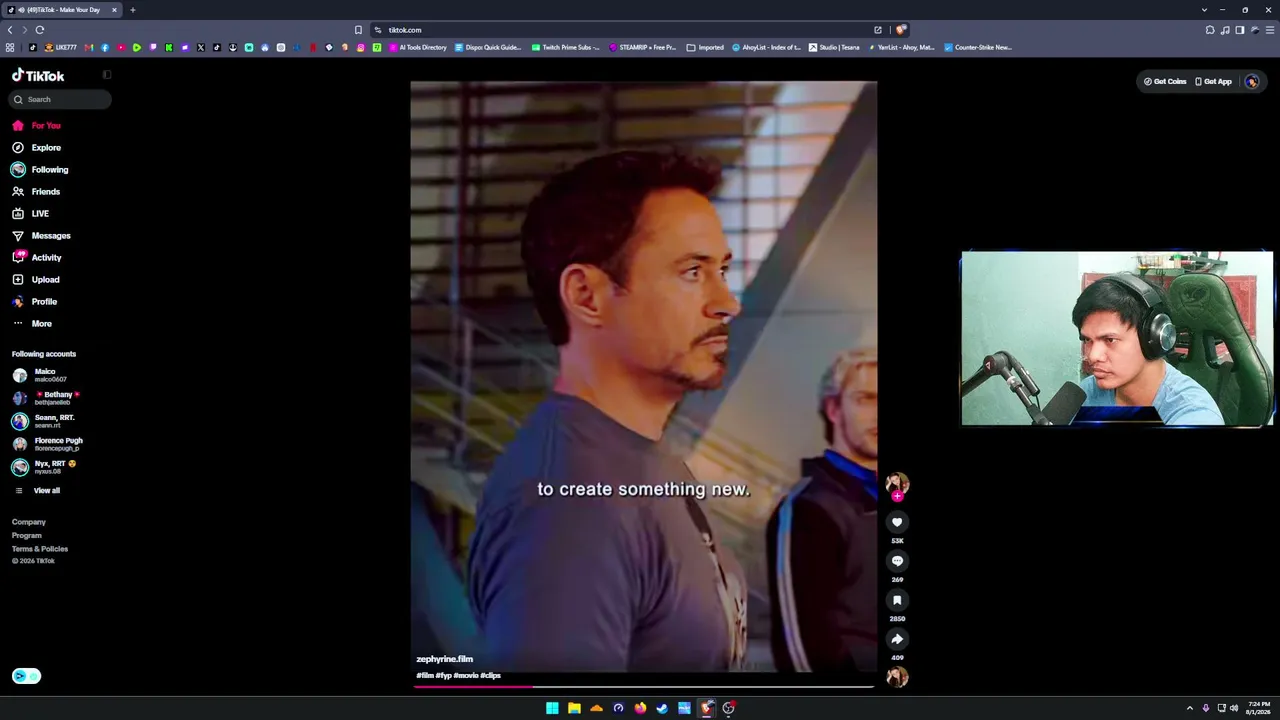This screenshot has width=1280, height=720.
Task: Toggle the theme switch at sidebar bottom
Action: 26,676
